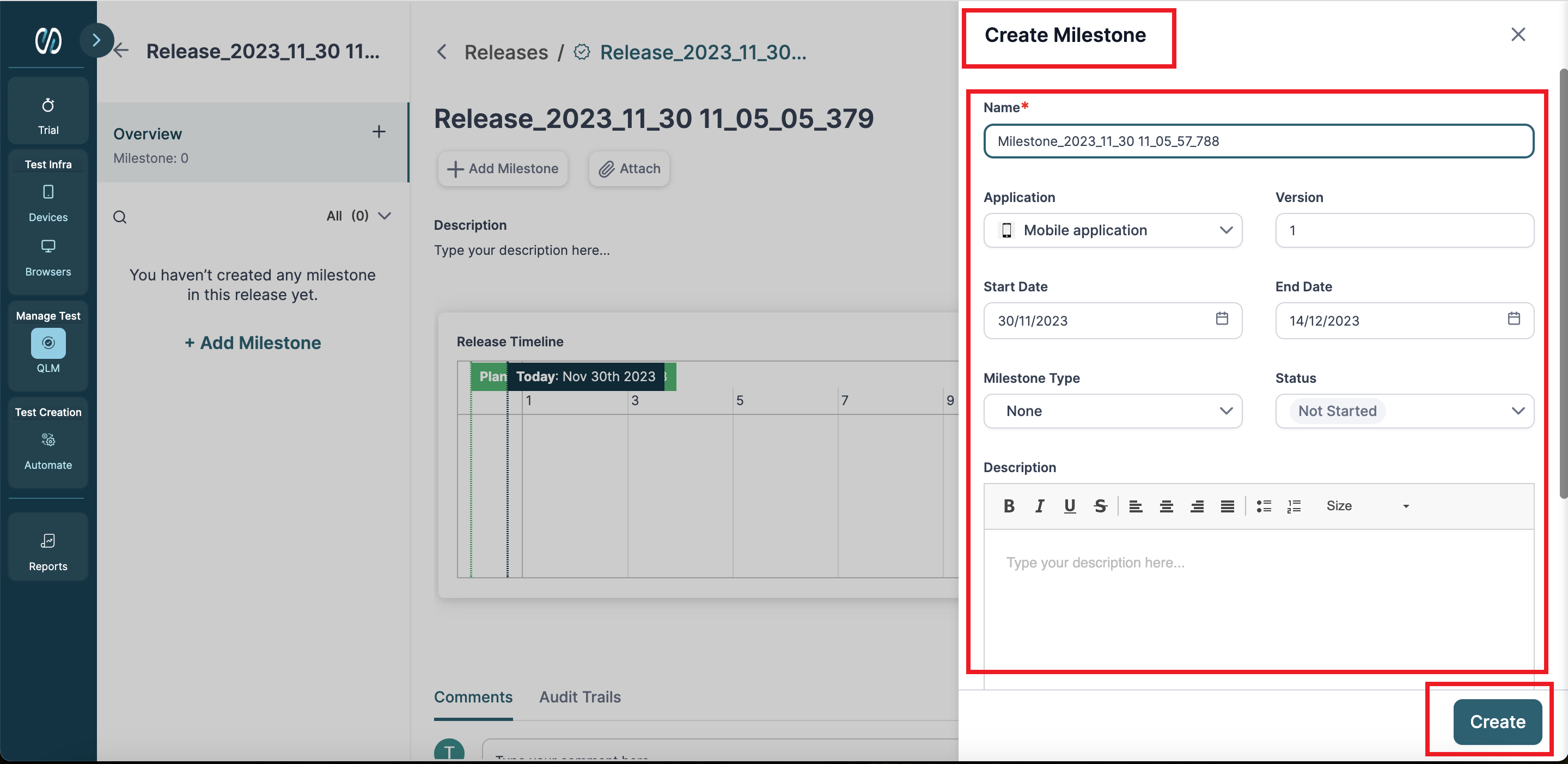Open the Status dropdown
The height and width of the screenshot is (764, 1568).
1404,411
